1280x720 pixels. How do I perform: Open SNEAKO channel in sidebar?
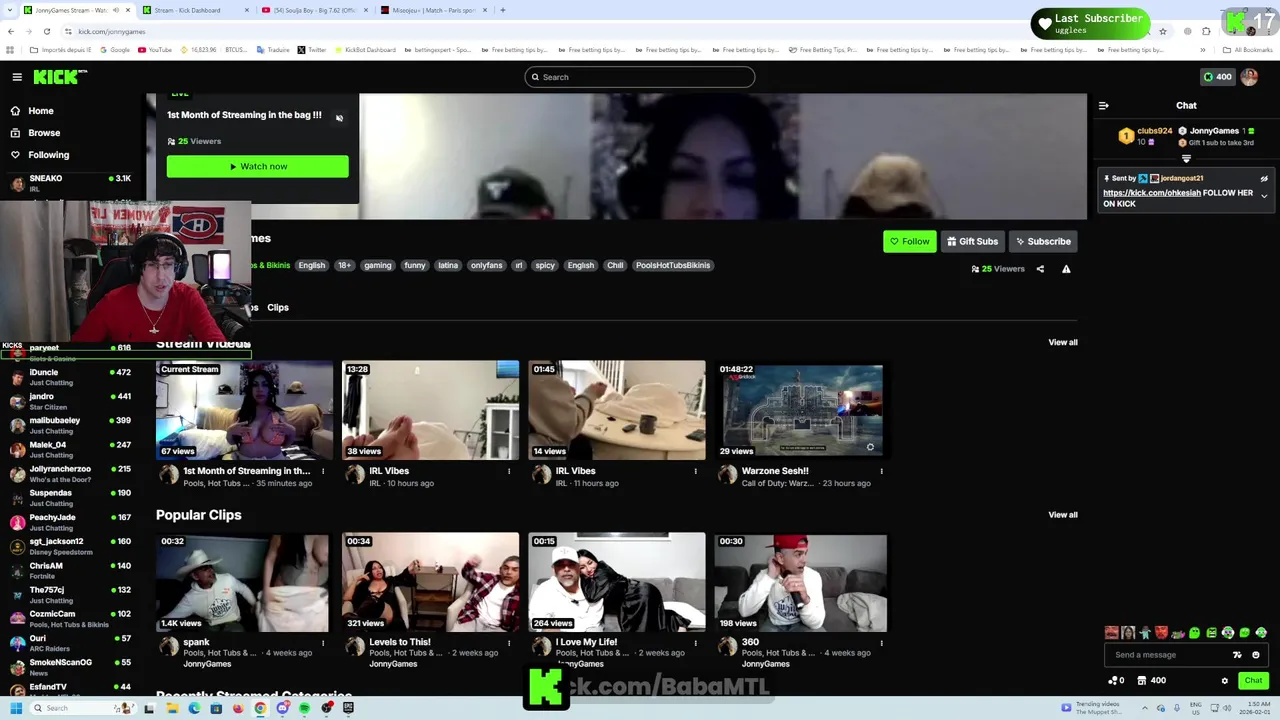[70, 183]
